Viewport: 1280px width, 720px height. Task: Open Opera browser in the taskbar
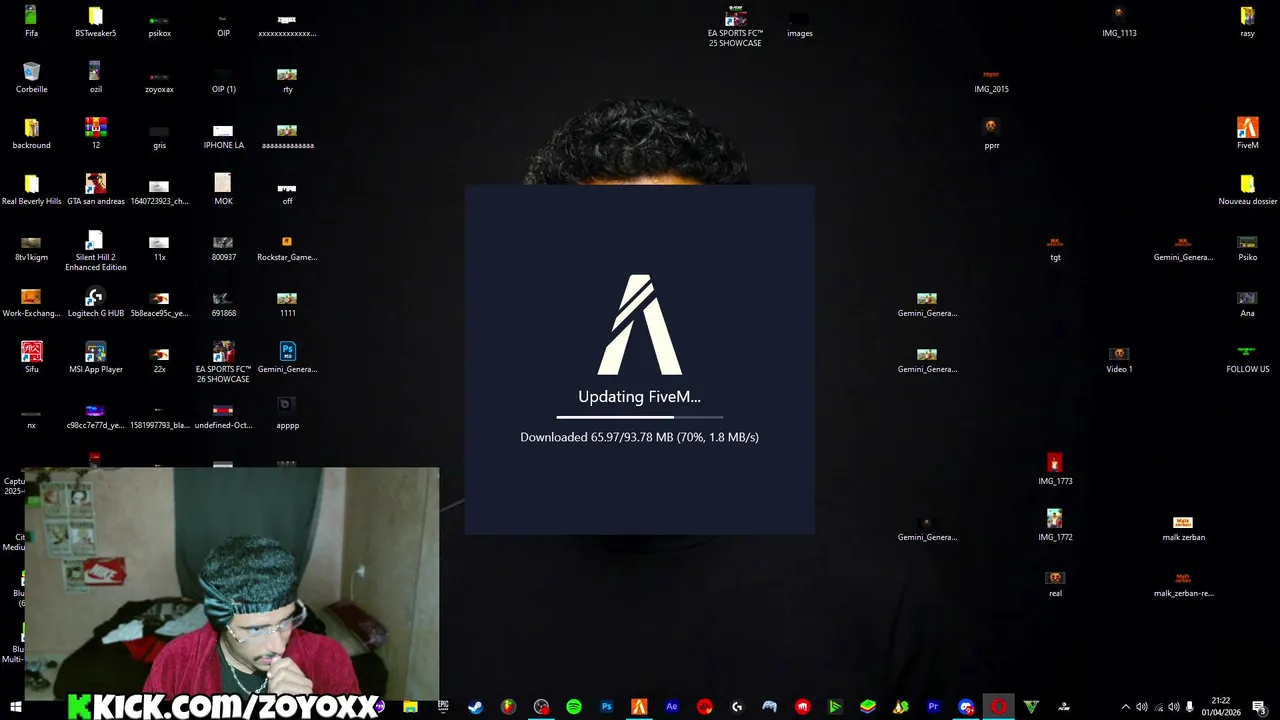(x=998, y=706)
